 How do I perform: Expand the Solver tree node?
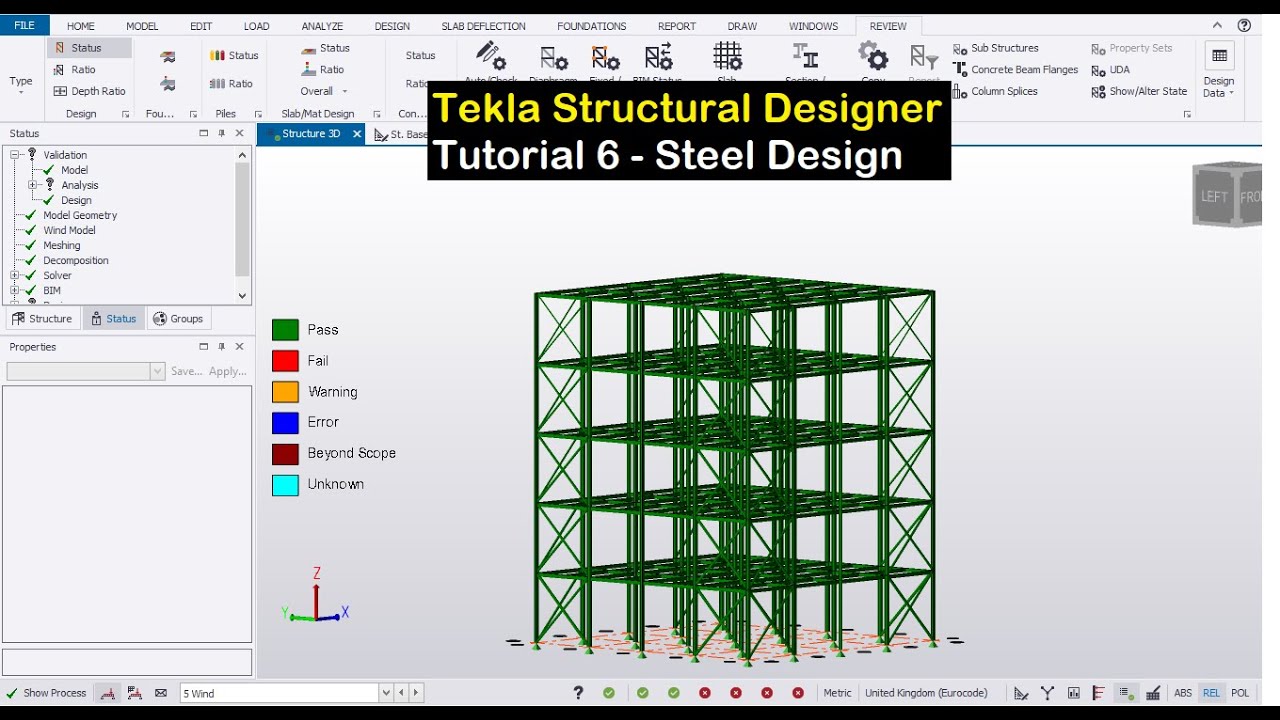(x=15, y=275)
